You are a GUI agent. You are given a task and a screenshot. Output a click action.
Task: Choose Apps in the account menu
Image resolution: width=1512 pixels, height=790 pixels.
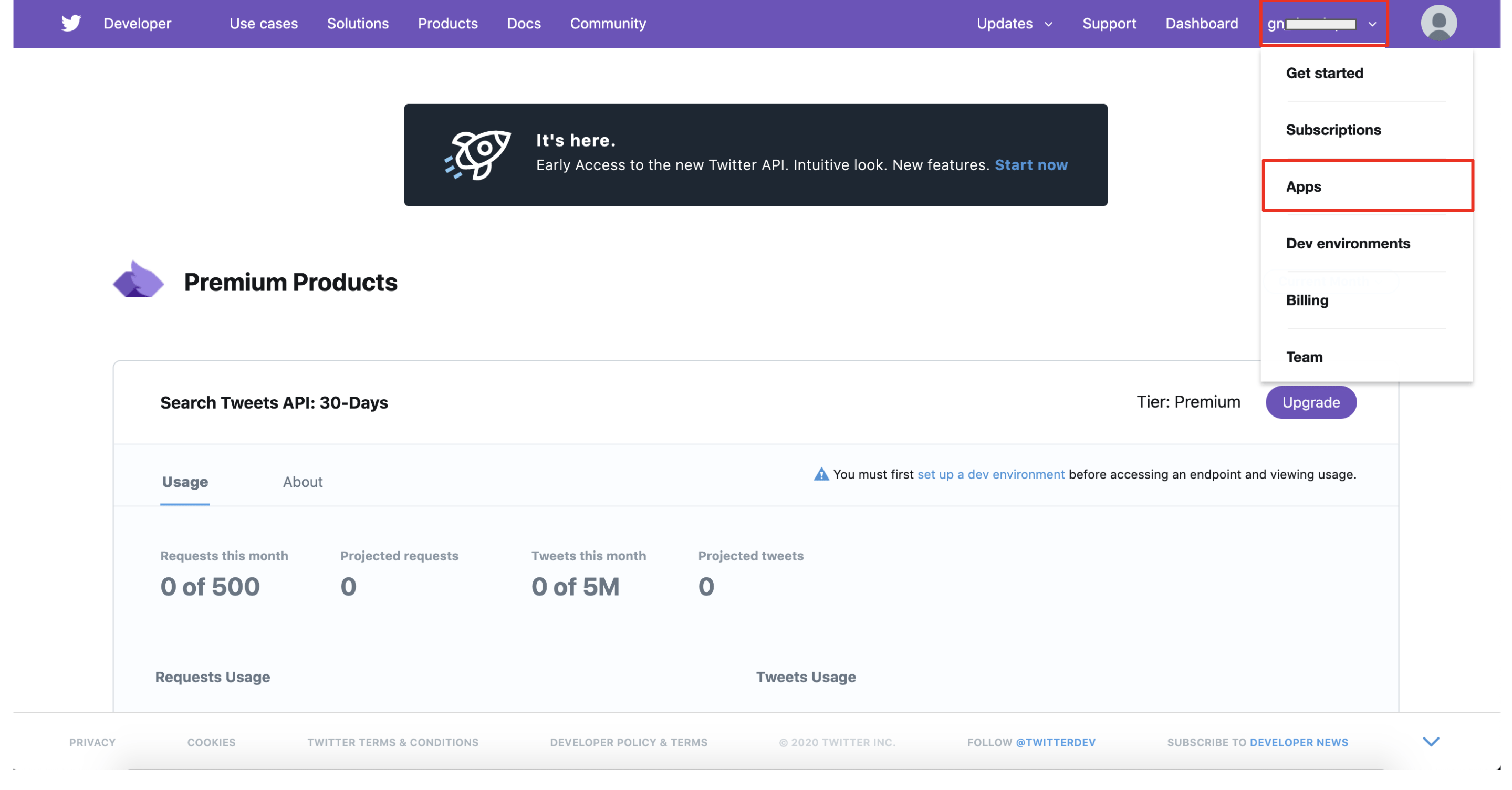[x=1367, y=185]
